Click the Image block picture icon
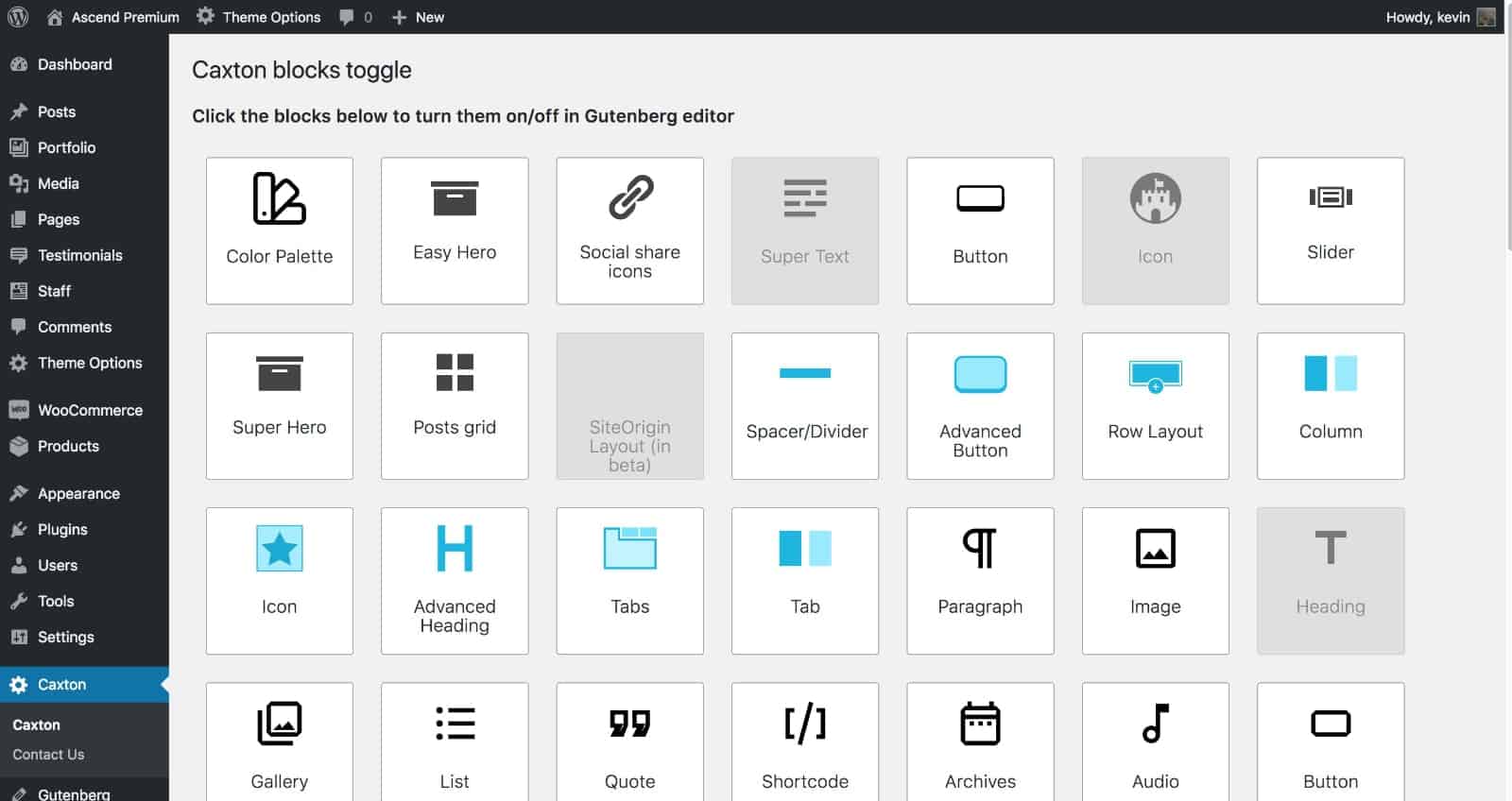1512x801 pixels. click(1155, 548)
